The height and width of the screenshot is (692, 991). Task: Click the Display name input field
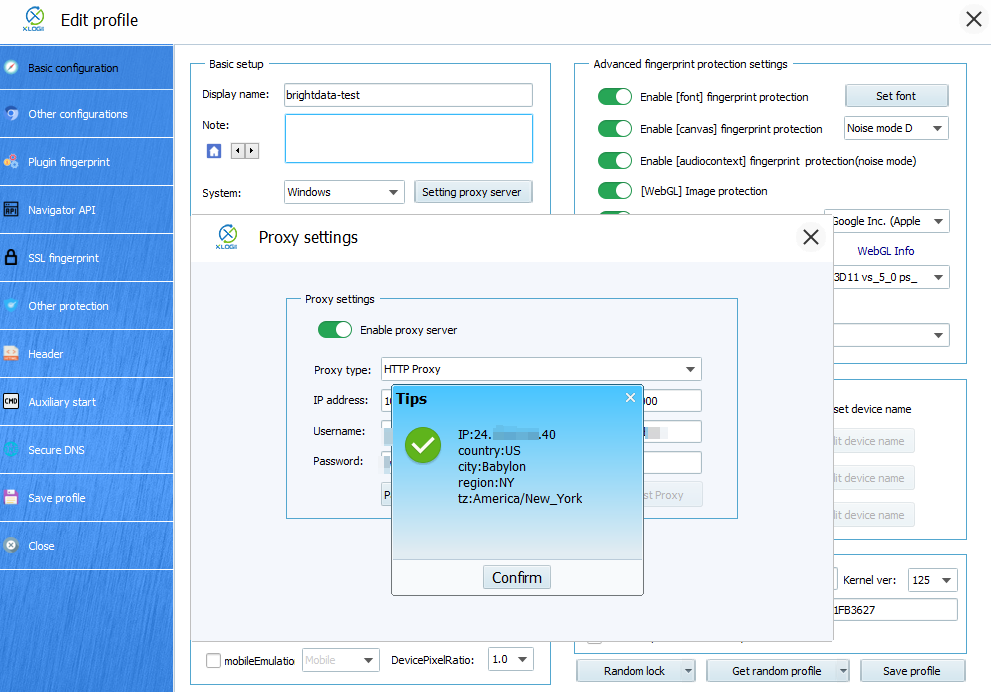(407, 95)
